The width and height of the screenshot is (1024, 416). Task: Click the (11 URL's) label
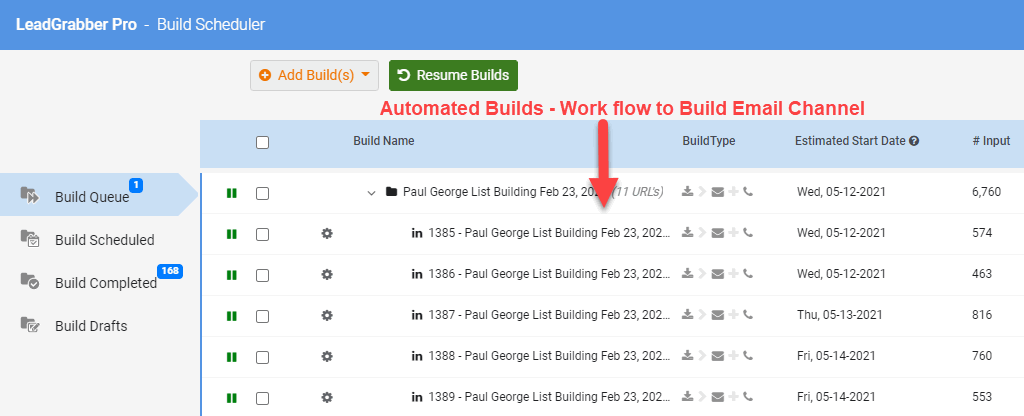click(637, 192)
